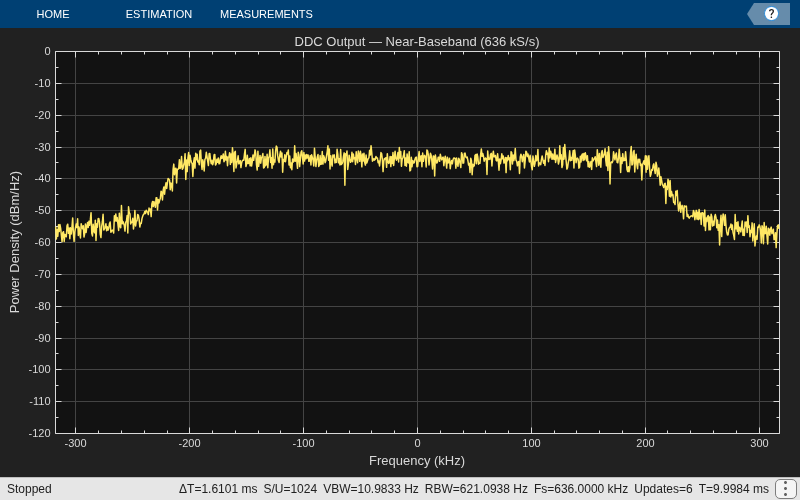This screenshot has width=800, height=500.
Task: Click the T=9.9984 ms status entry
Action: tap(734, 489)
